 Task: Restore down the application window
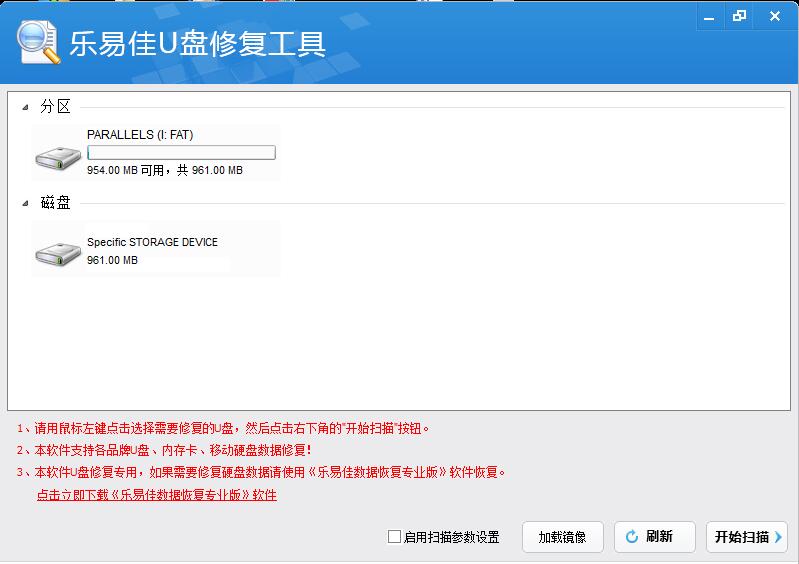739,16
